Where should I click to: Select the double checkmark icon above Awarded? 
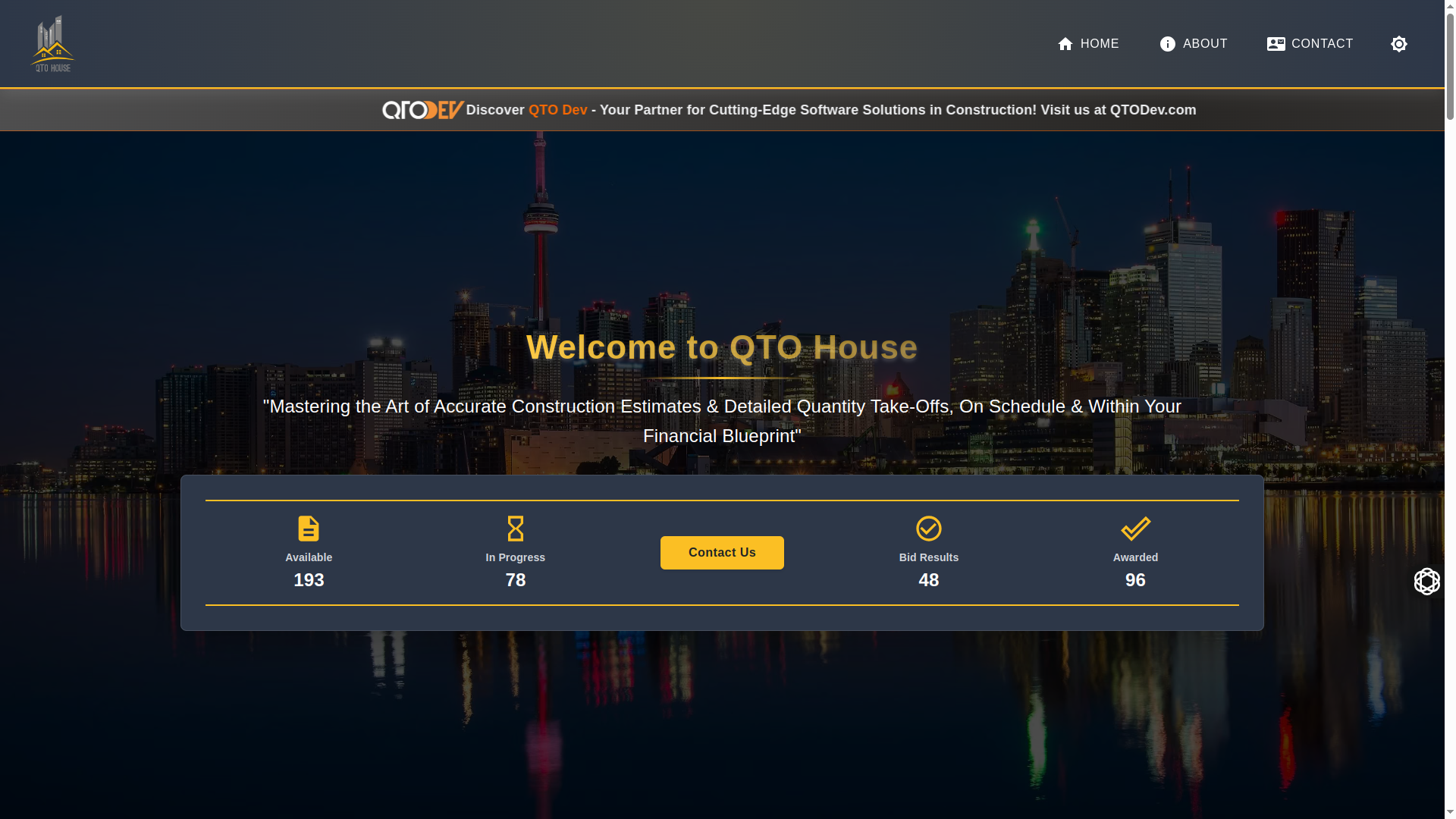pyautogui.click(x=1135, y=529)
